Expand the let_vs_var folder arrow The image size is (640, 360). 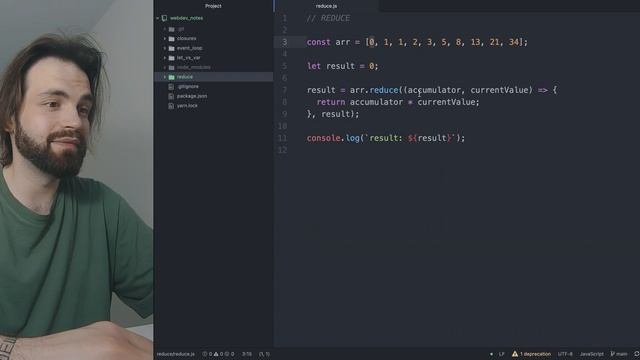(165, 58)
